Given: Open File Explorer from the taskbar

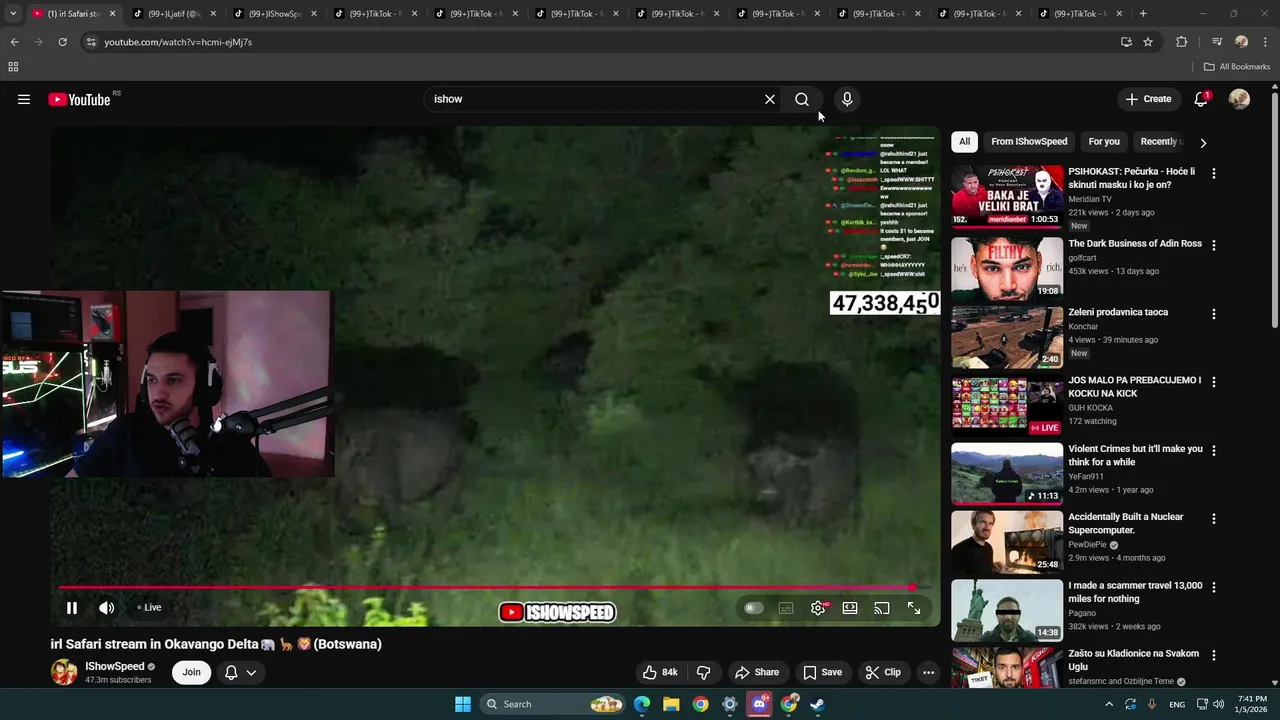Looking at the screenshot, I should [671, 704].
